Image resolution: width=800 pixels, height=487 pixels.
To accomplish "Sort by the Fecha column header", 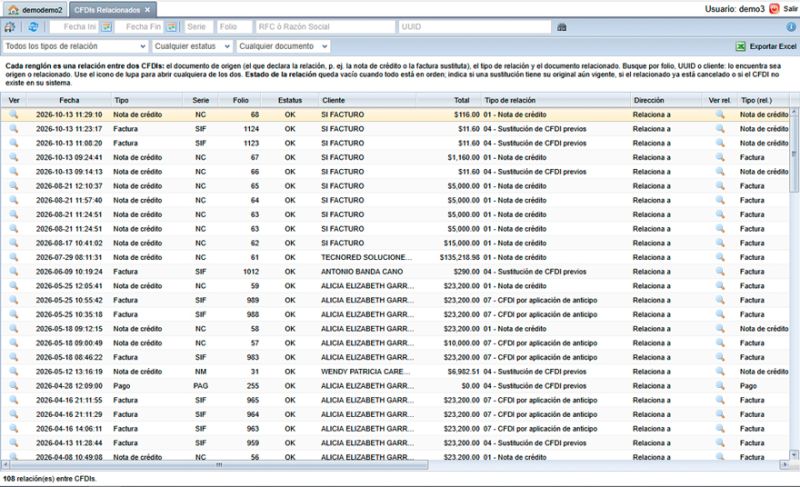I will pyautogui.click(x=69, y=100).
